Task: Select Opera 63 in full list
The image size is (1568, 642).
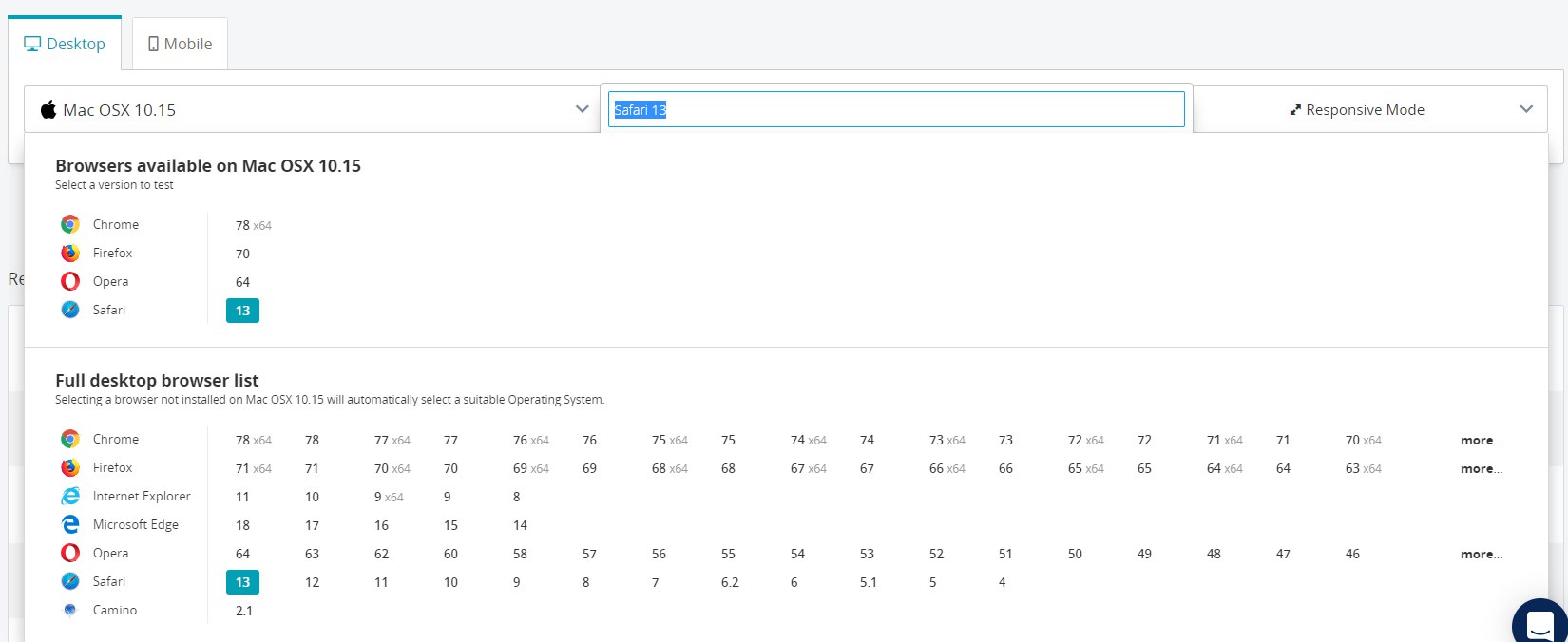Action: (x=312, y=554)
